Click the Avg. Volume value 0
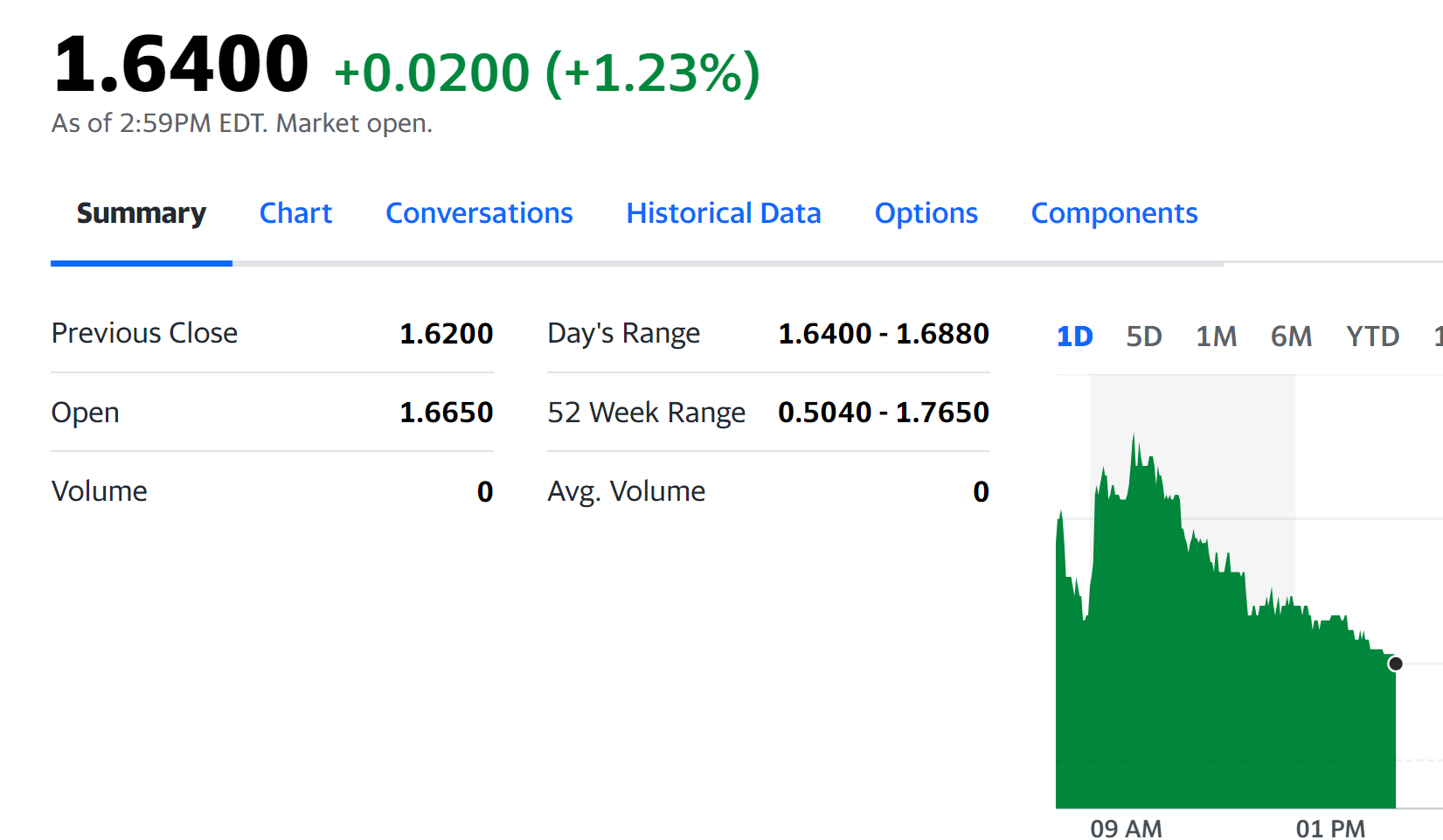This screenshot has width=1443, height=840. pos(981,491)
